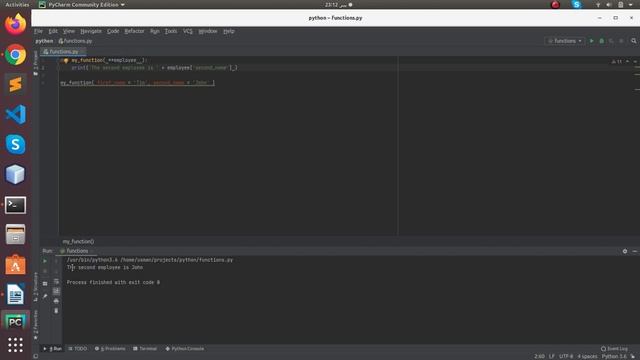640x360 pixels.
Task: Open the TODO tool window
Action: pyautogui.click(x=78, y=349)
